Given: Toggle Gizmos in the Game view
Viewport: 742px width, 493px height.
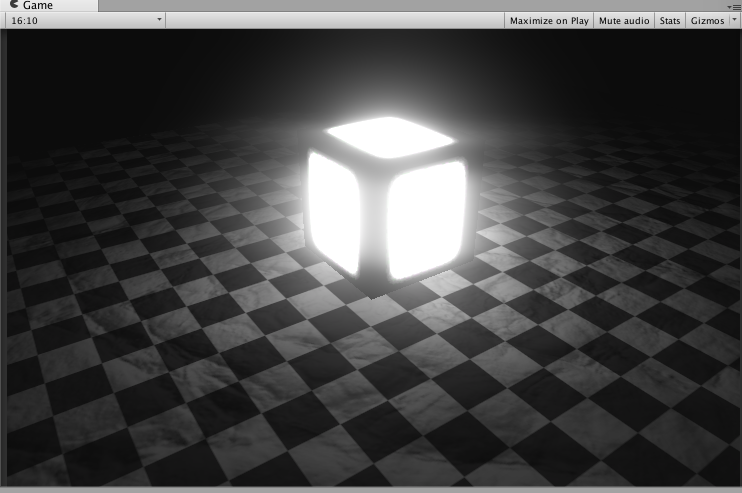Looking at the screenshot, I should coord(707,20).
